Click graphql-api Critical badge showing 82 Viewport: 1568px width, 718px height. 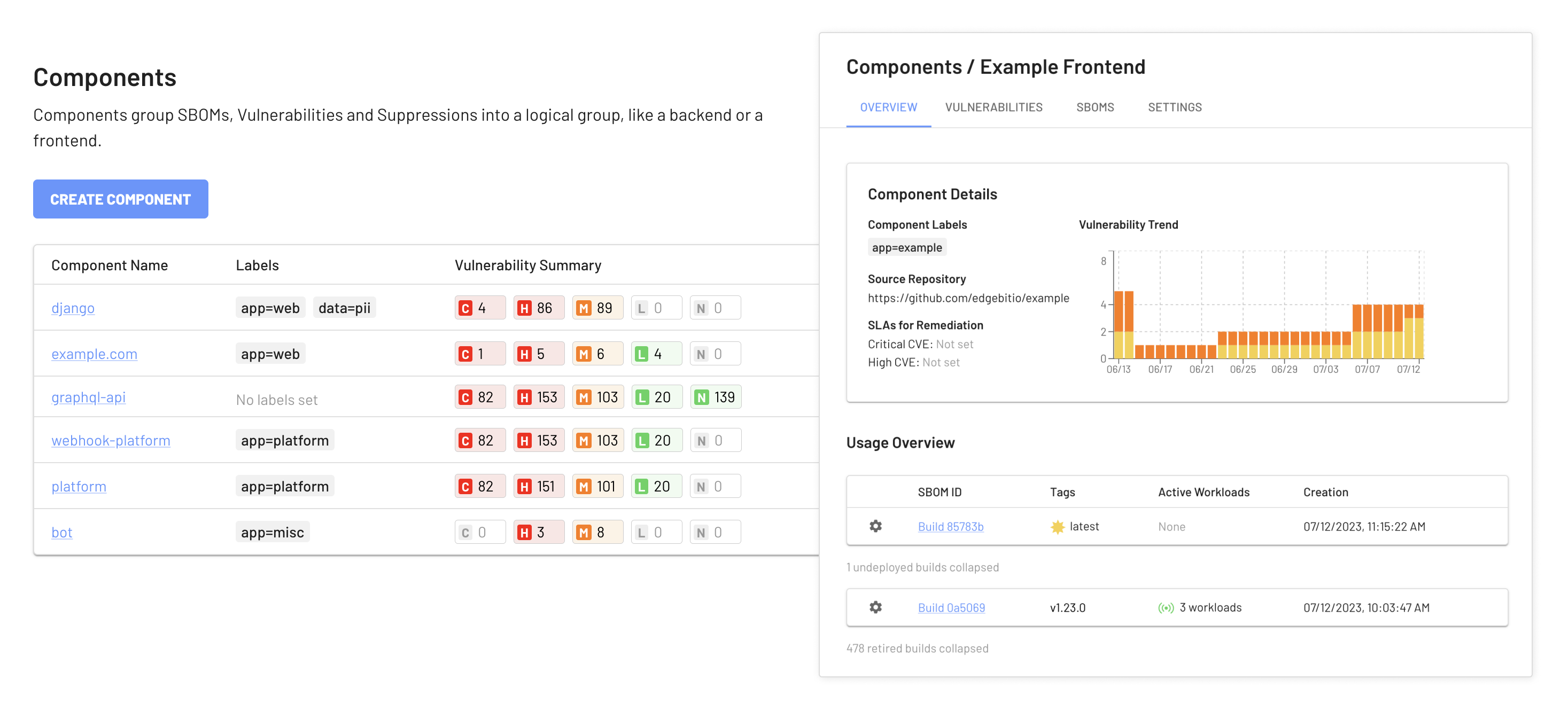click(x=480, y=397)
